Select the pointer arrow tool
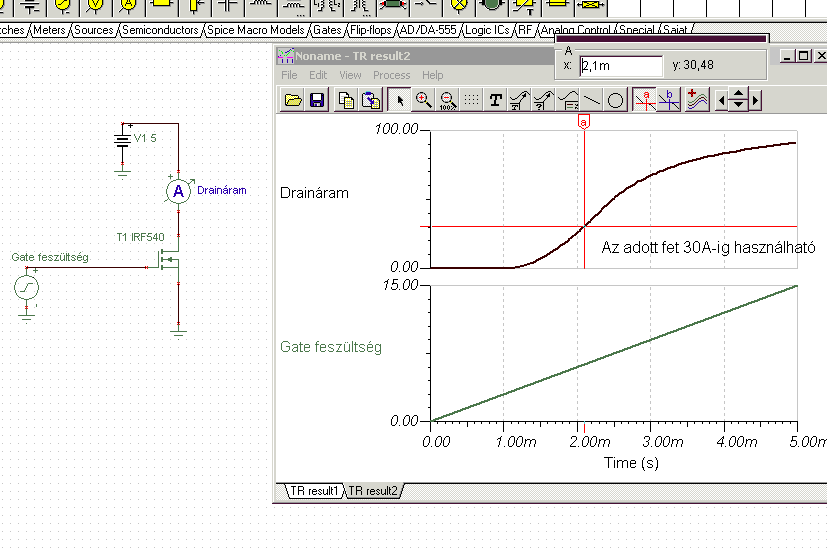This screenshot has height=548, width=827. coord(399,100)
